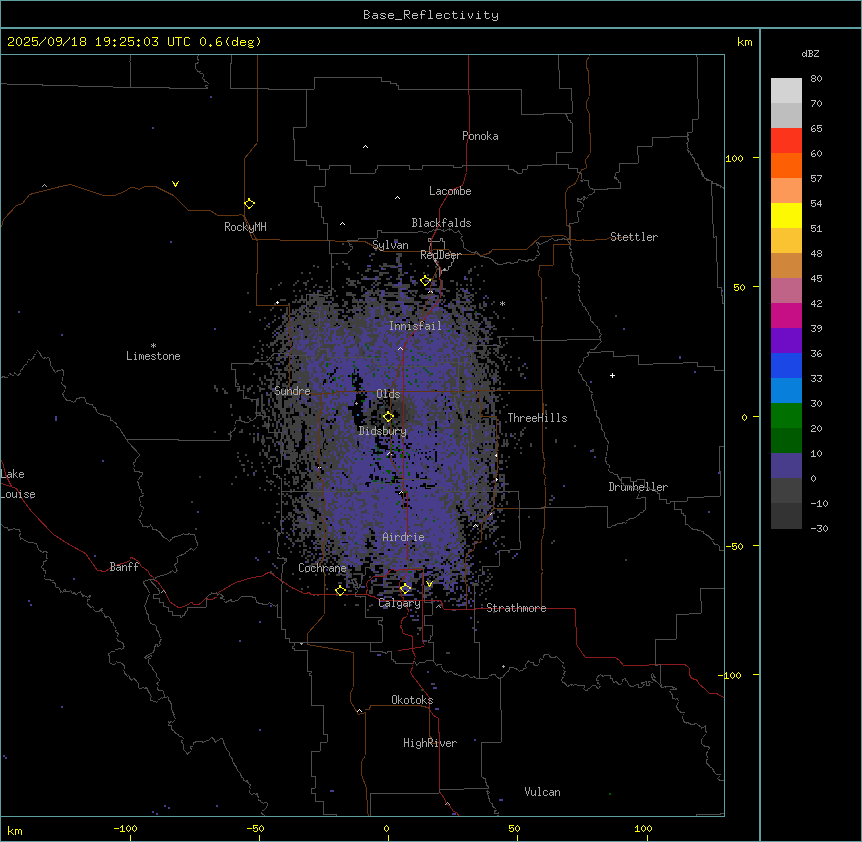Click the Airdrie city label
This screenshot has height=842, width=862.
click(x=403, y=537)
